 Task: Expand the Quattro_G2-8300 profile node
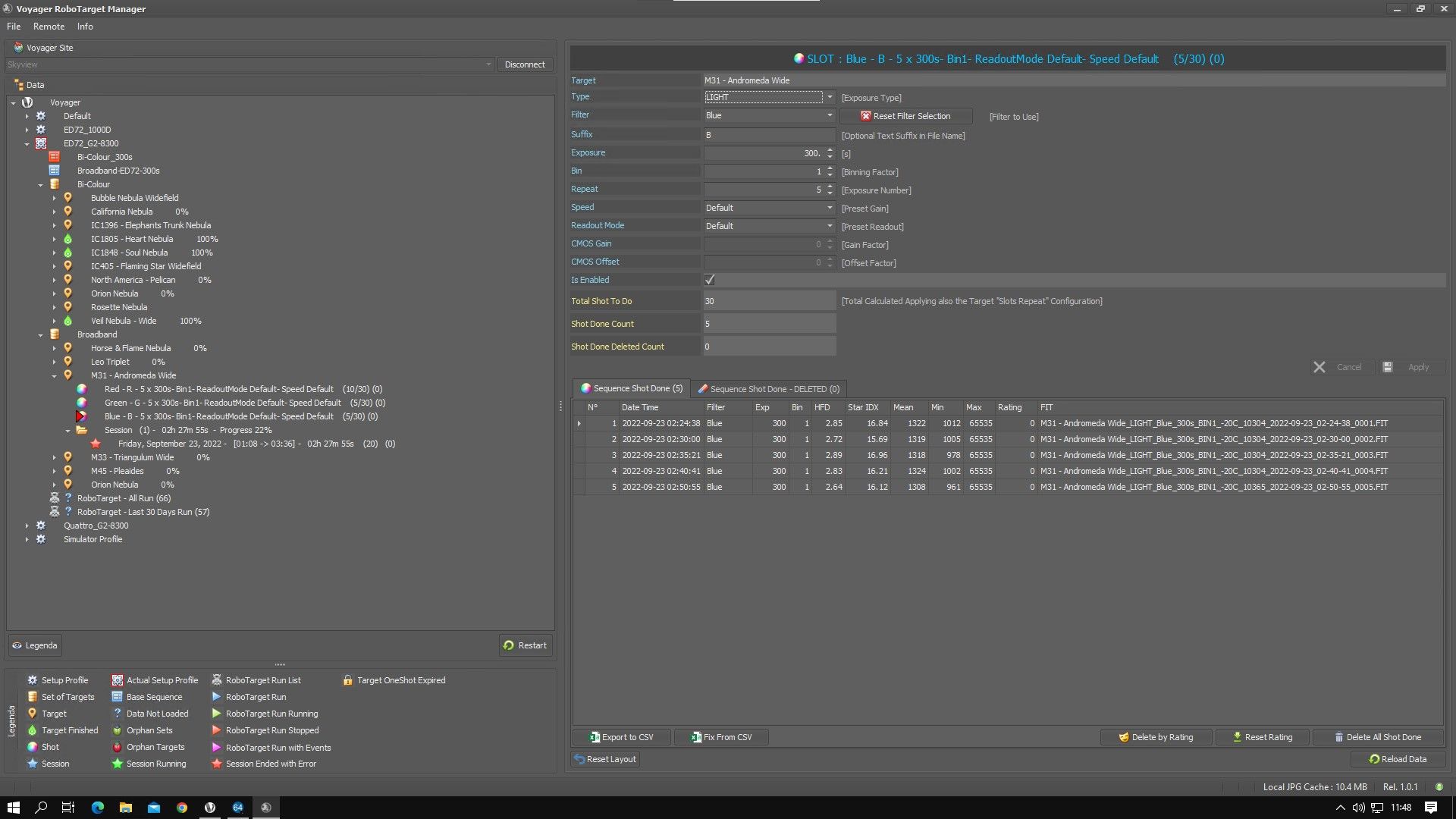(x=27, y=526)
